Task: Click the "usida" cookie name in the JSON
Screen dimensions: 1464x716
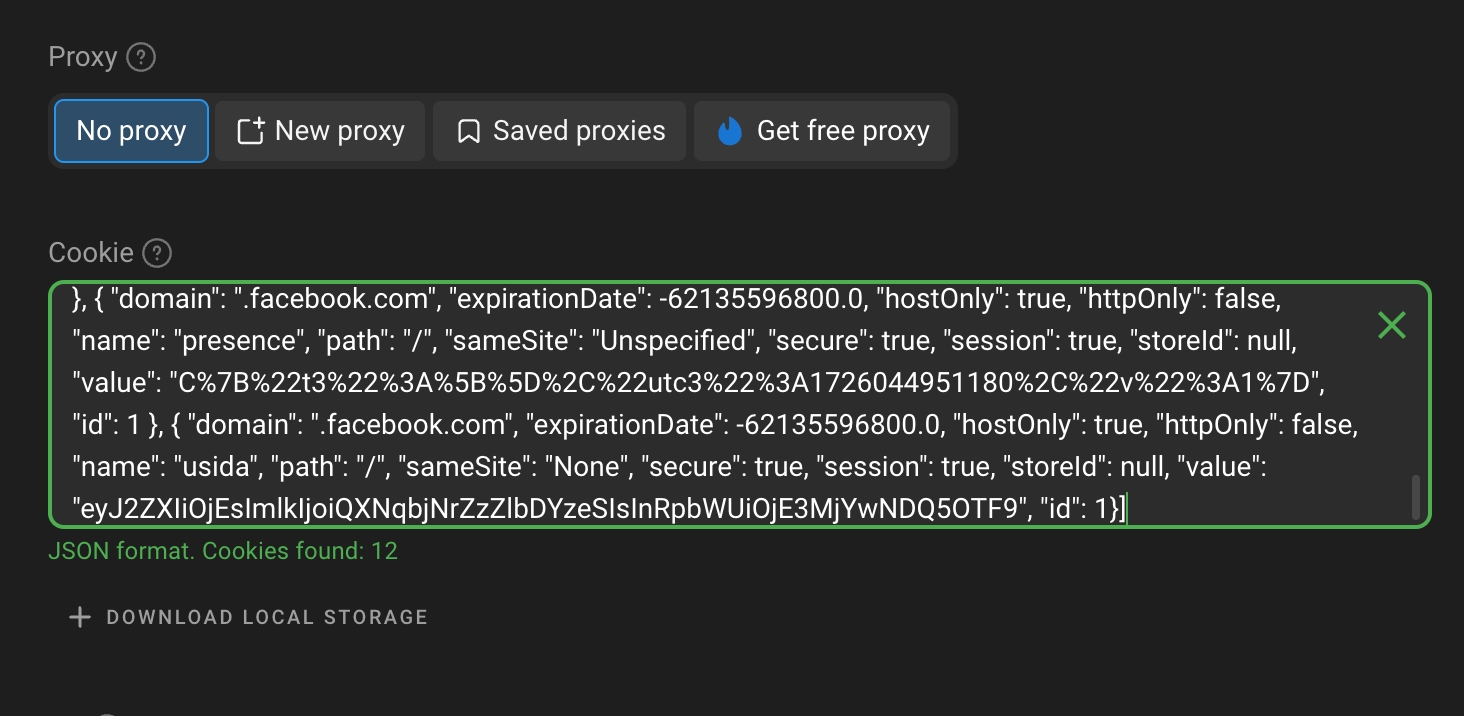Action: (x=211, y=467)
